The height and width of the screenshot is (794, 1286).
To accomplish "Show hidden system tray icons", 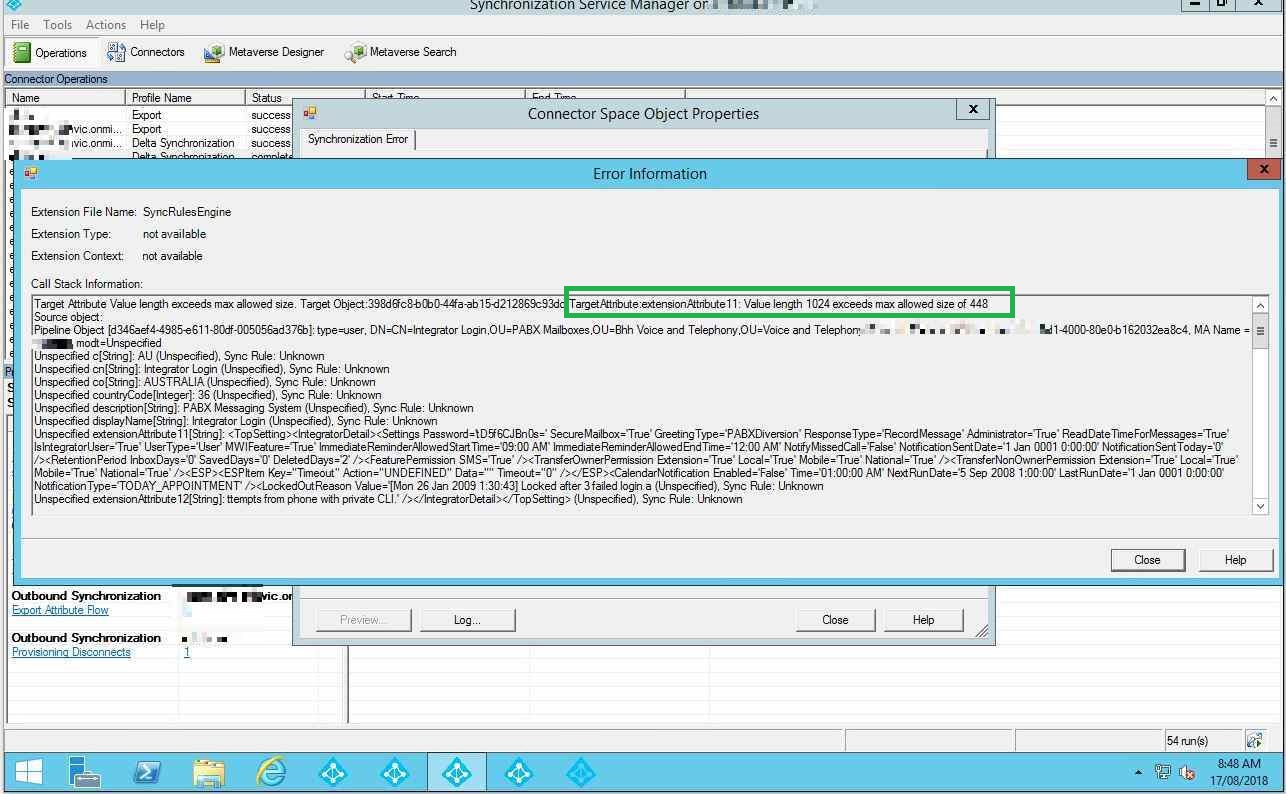I will pos(1138,773).
